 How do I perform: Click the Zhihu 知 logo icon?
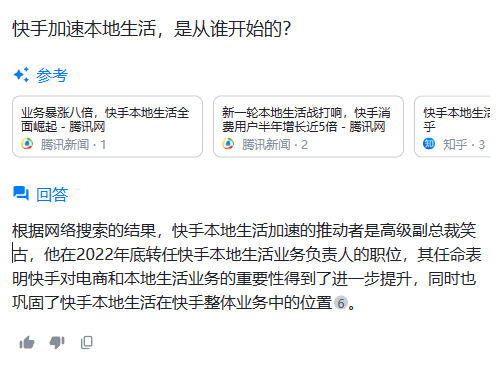click(429, 144)
